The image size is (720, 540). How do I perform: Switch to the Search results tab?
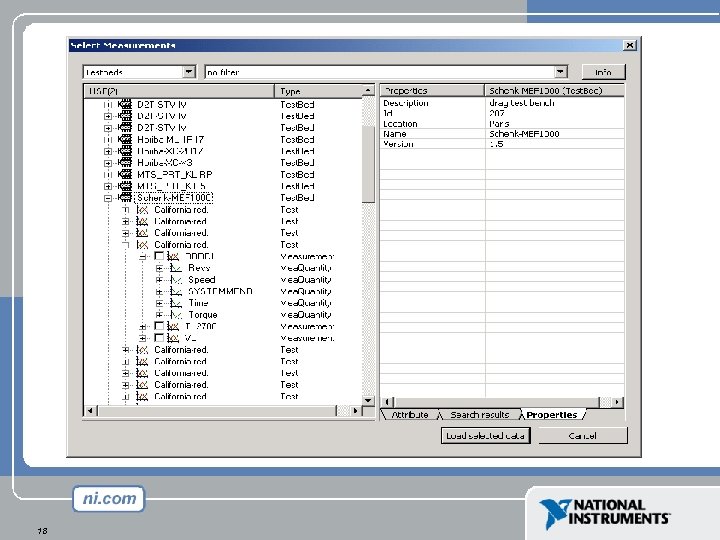[479, 415]
